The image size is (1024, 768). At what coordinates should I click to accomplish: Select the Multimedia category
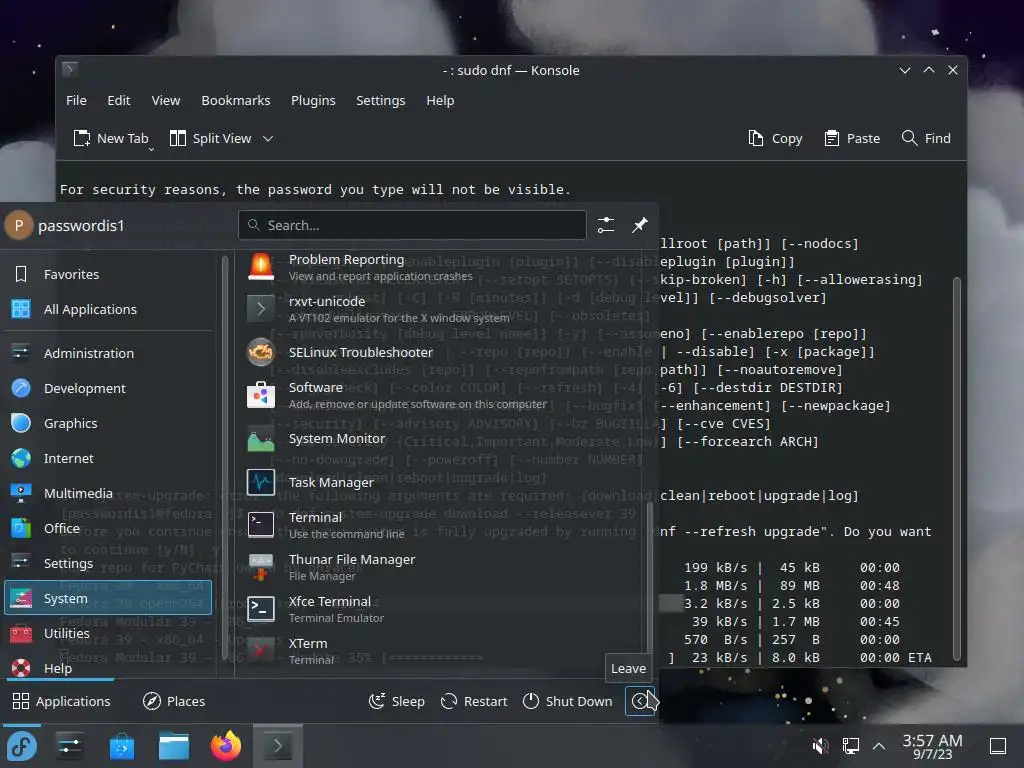coord(108,494)
